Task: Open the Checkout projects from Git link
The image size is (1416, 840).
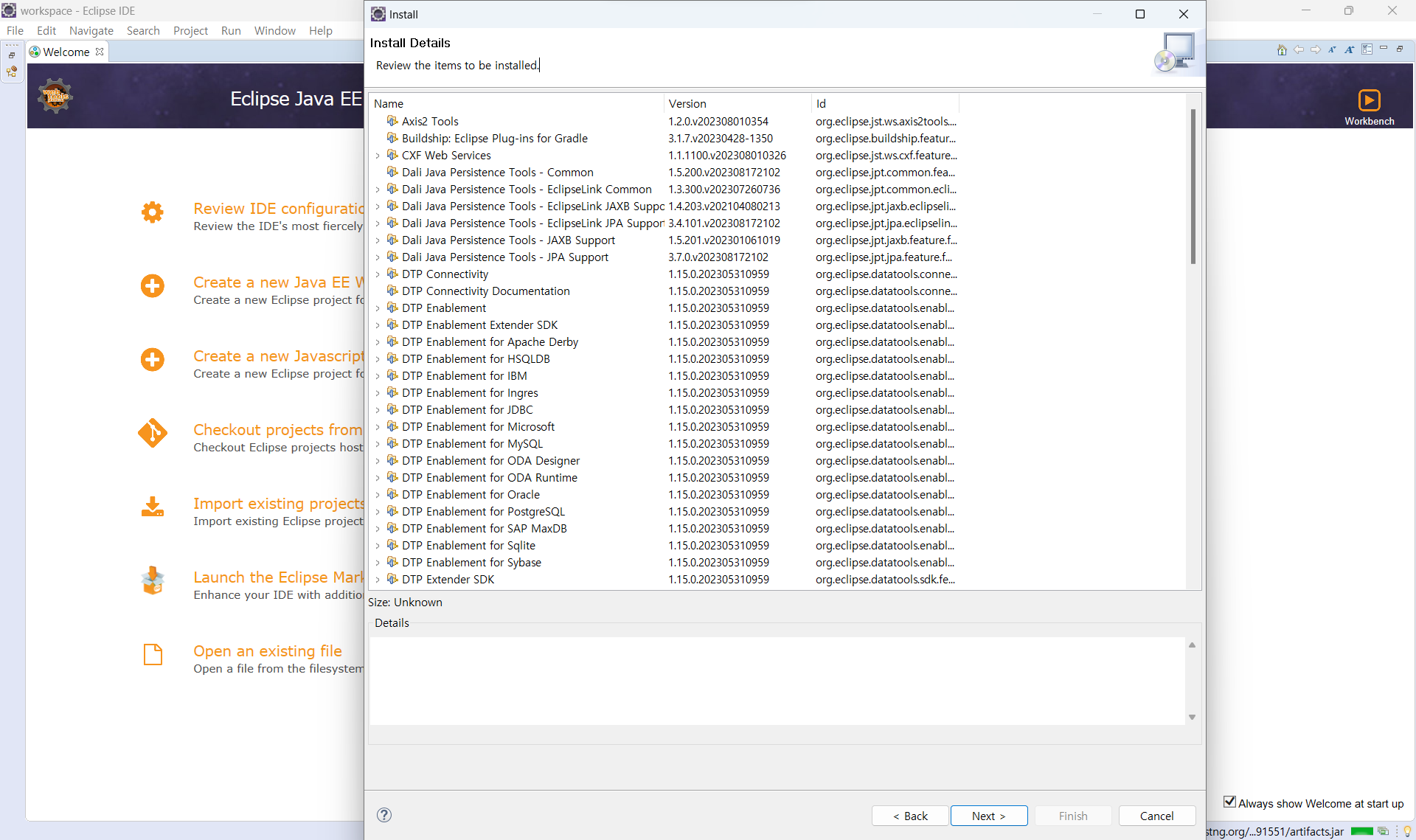Action: click(x=277, y=430)
